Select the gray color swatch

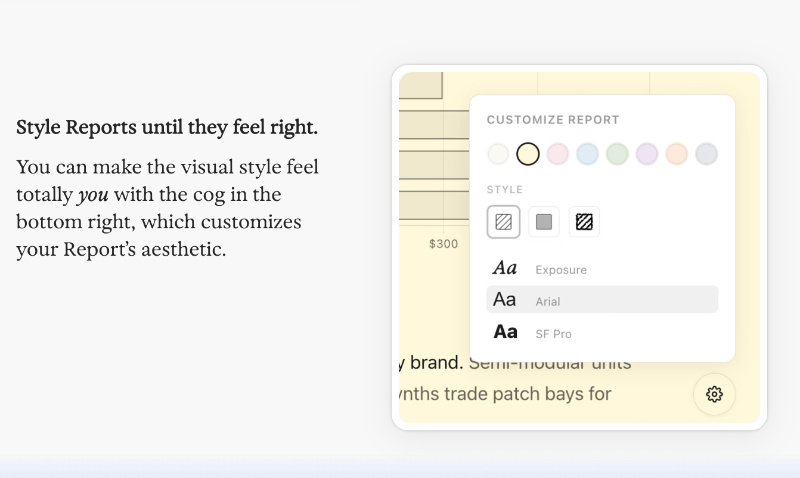tap(707, 154)
